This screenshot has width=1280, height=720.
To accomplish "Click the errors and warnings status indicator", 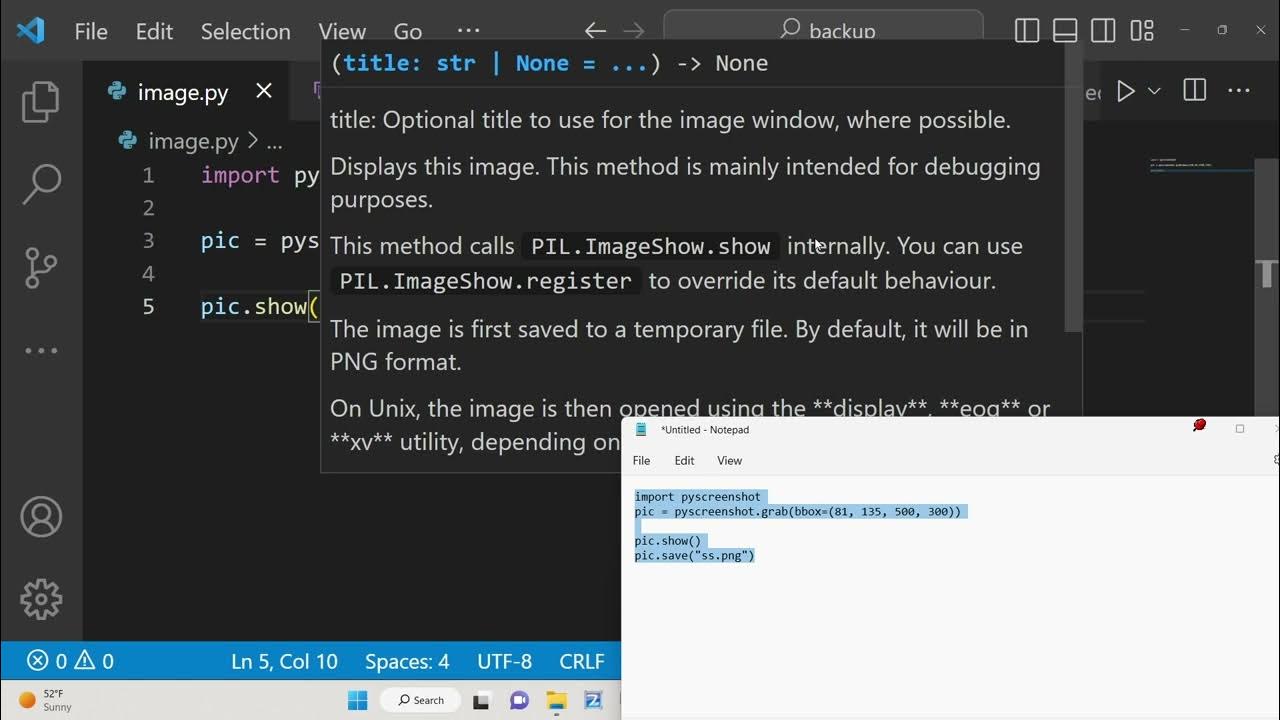I will point(70,662).
